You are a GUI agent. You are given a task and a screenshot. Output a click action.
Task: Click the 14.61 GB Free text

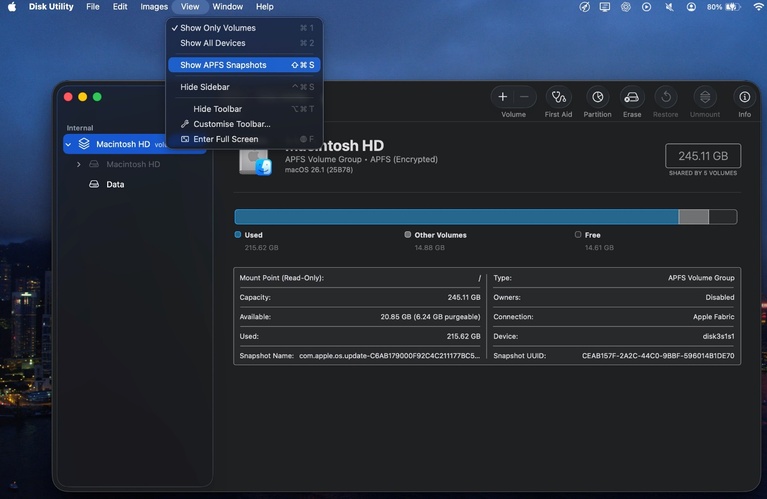[599, 248]
